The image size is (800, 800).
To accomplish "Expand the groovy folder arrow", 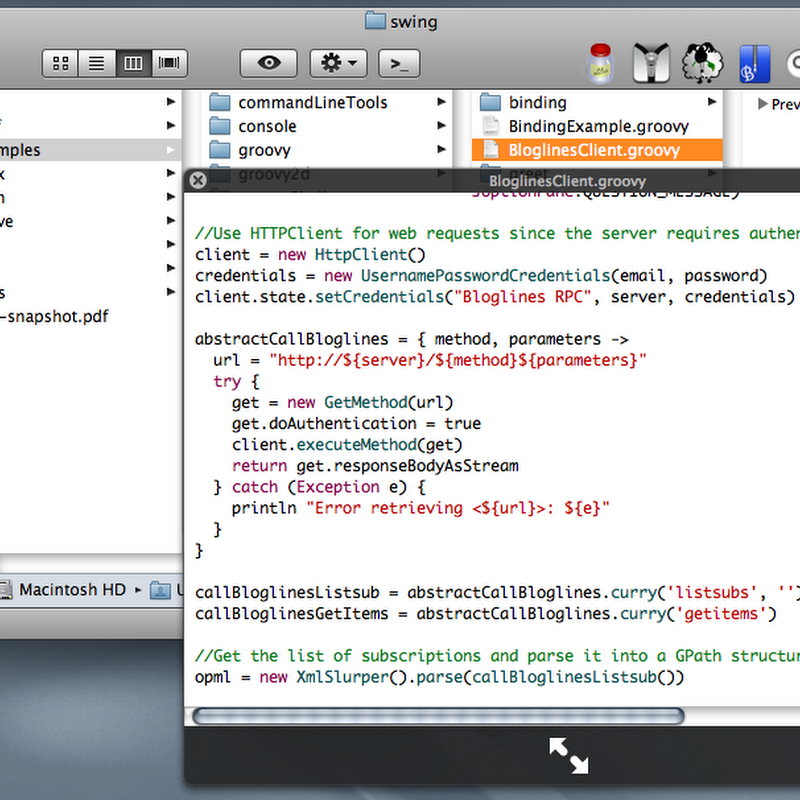I will coord(441,149).
